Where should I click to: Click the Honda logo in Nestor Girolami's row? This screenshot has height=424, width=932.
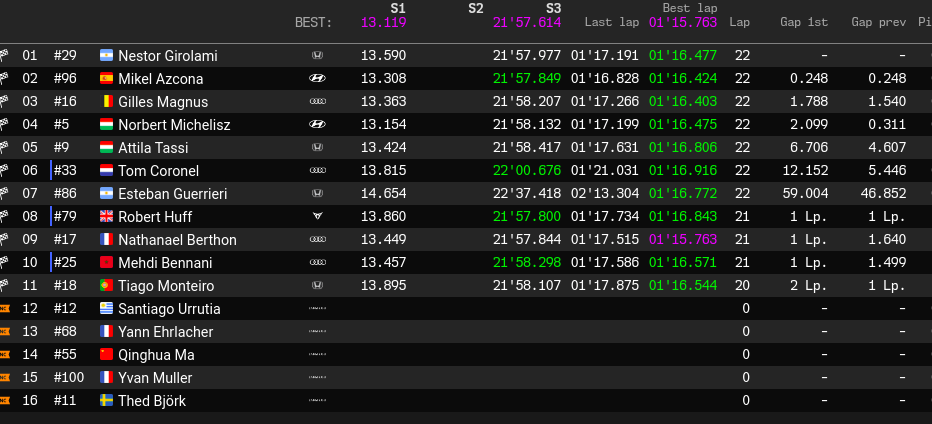pos(317,56)
